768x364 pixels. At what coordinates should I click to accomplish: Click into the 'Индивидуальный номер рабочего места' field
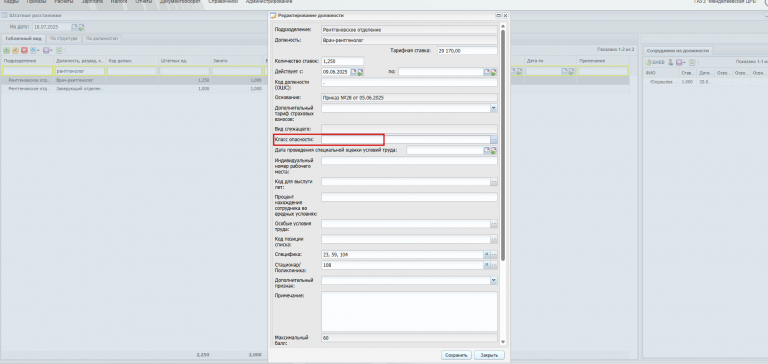[x=409, y=161]
